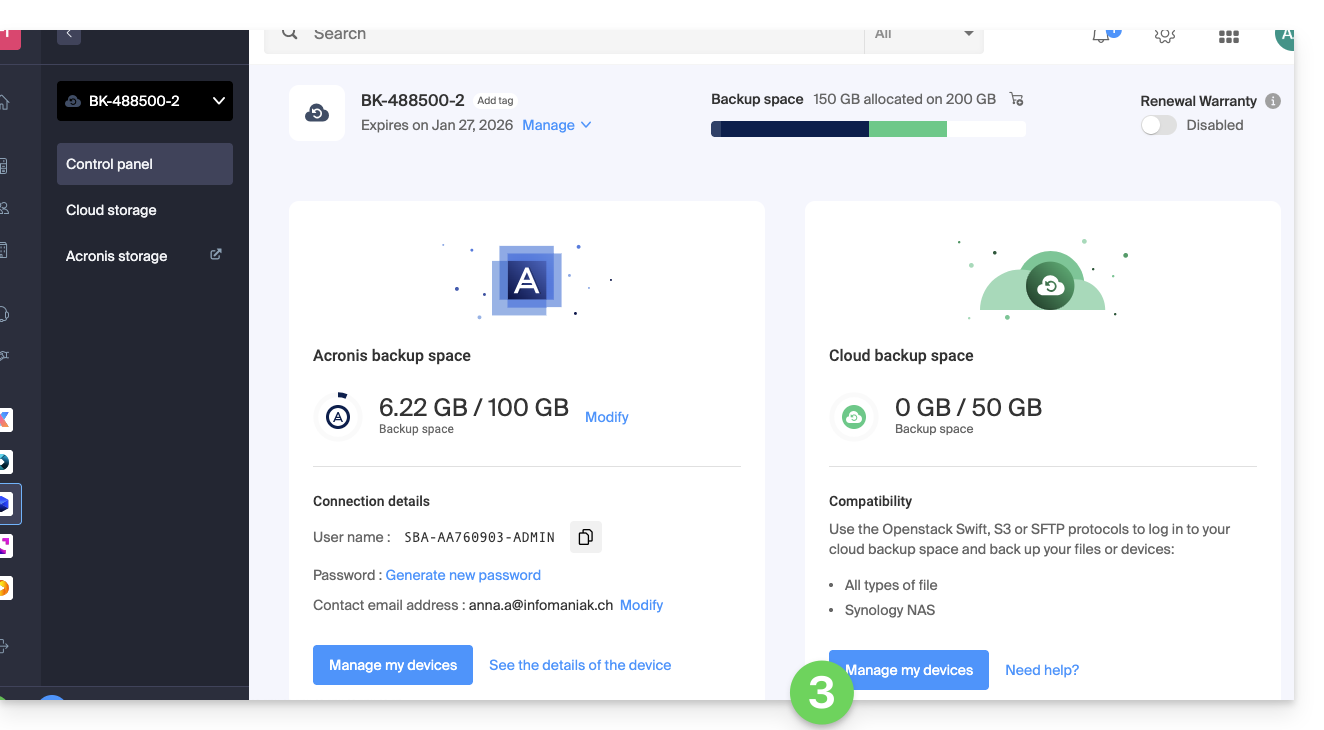Image resolution: width=1324 pixels, height=730 pixels.
Task: Click the Acronis usage ring icon
Action: (338, 416)
